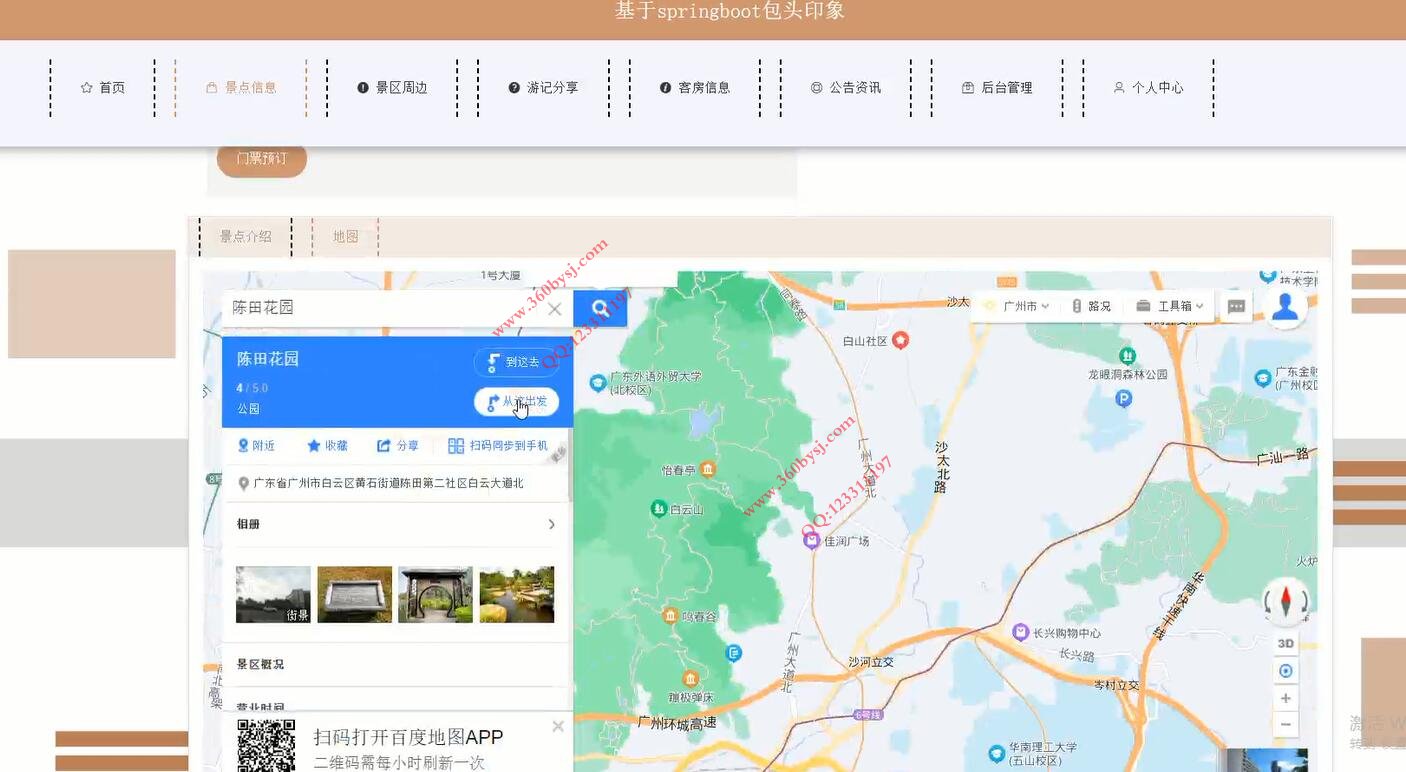Click the 怡春亭 map marker
The height and width of the screenshot is (772, 1406).
(708, 469)
